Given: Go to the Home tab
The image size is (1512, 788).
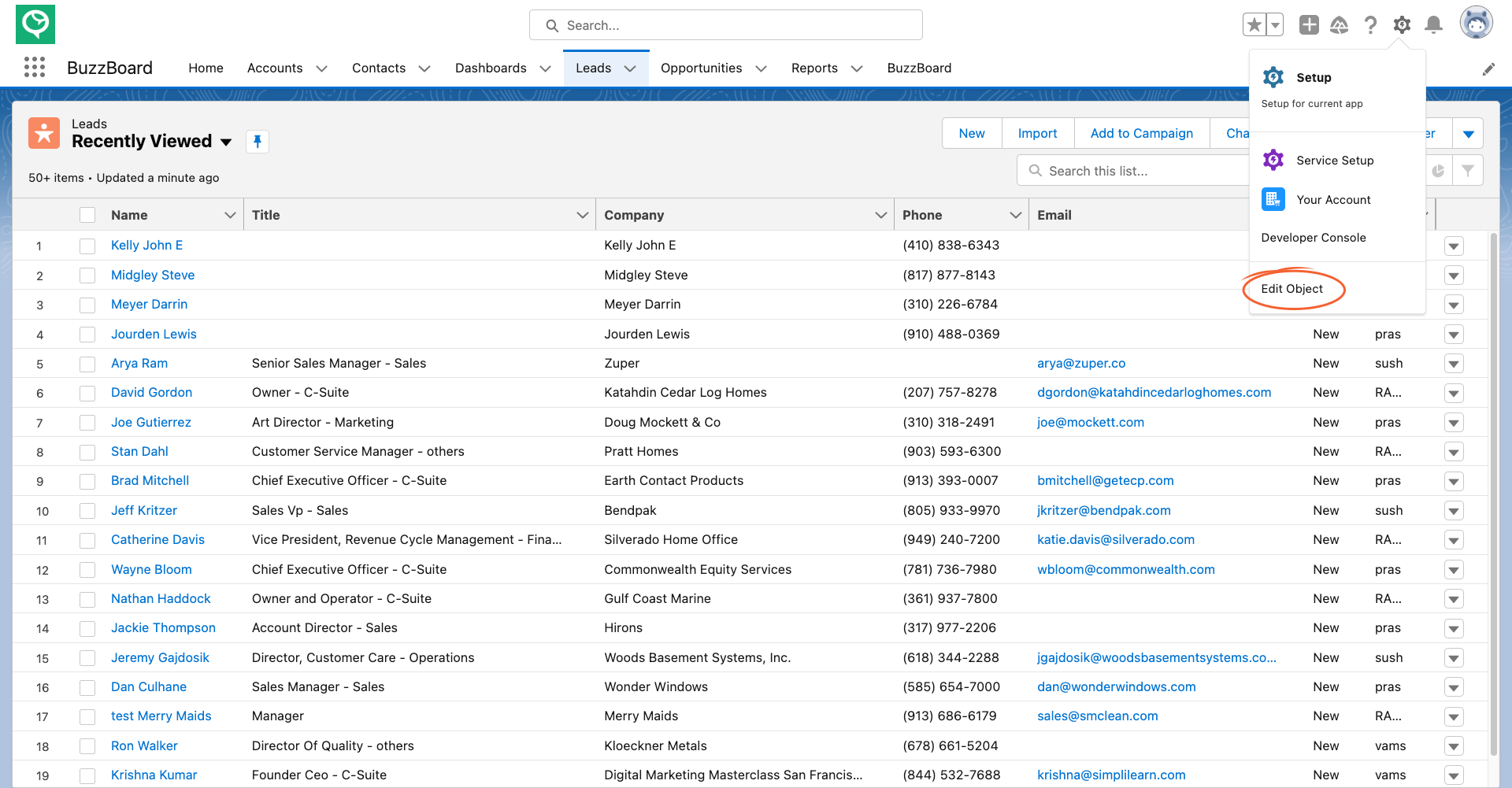Looking at the screenshot, I should click(206, 68).
